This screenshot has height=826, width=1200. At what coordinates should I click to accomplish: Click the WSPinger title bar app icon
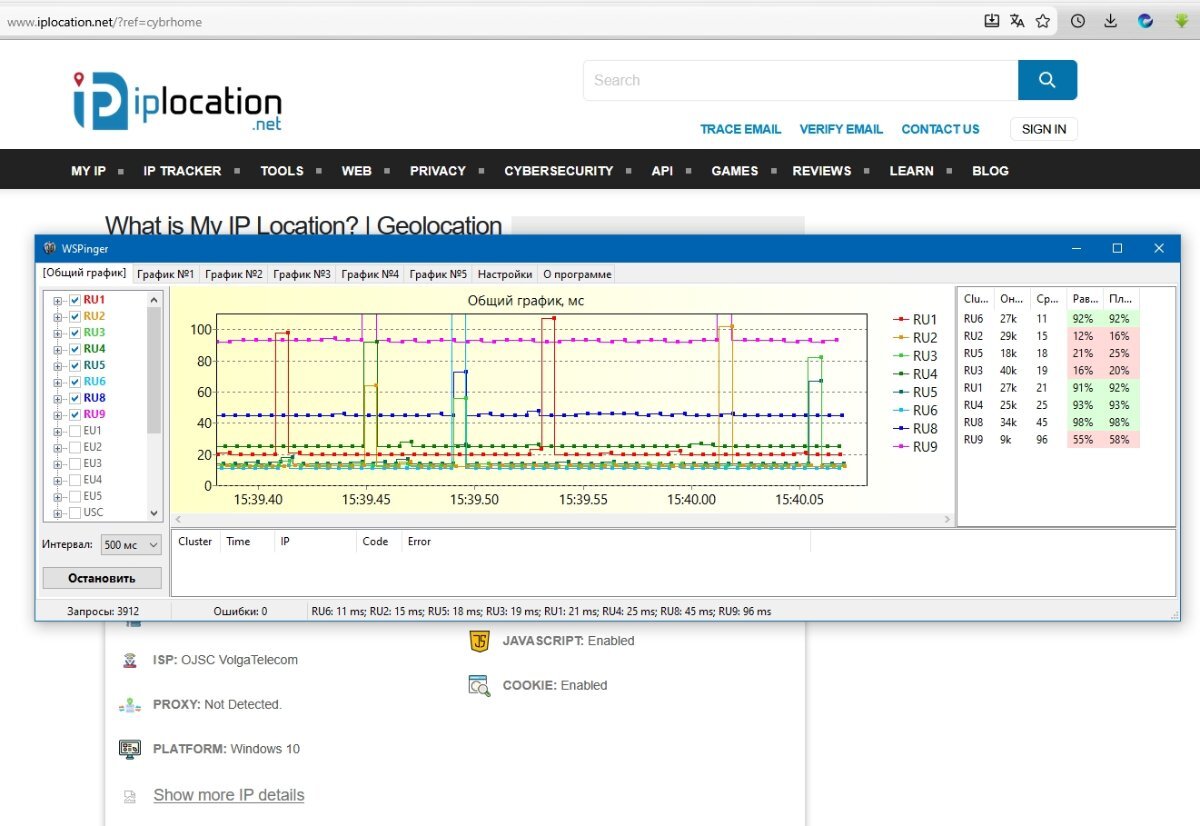[x=50, y=248]
